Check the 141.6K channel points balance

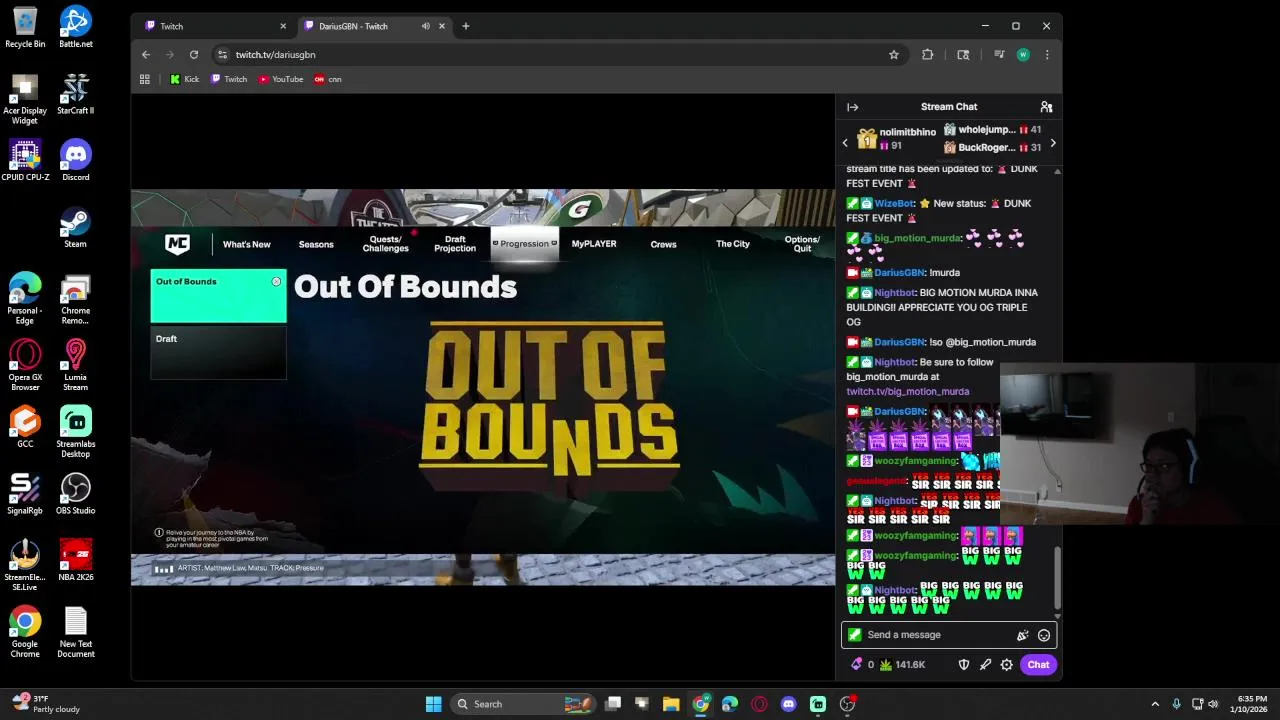coord(903,665)
